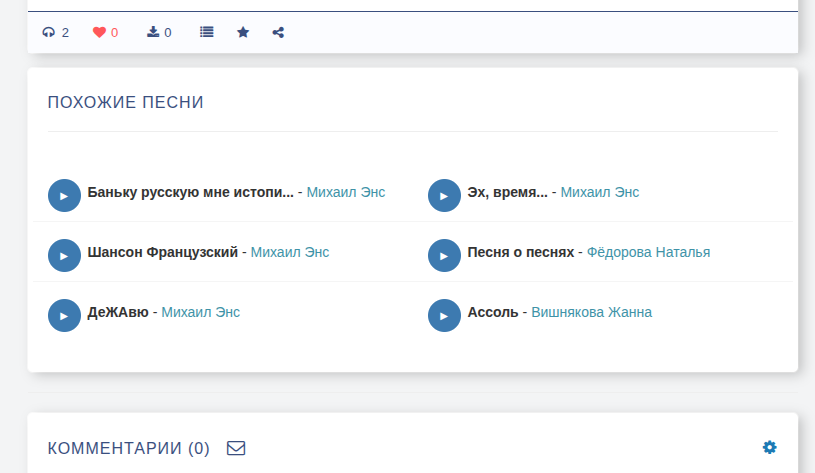Screen dimensions: 815x473
Task: Click the headphones listen count icon
Action: pyautogui.click(x=49, y=32)
